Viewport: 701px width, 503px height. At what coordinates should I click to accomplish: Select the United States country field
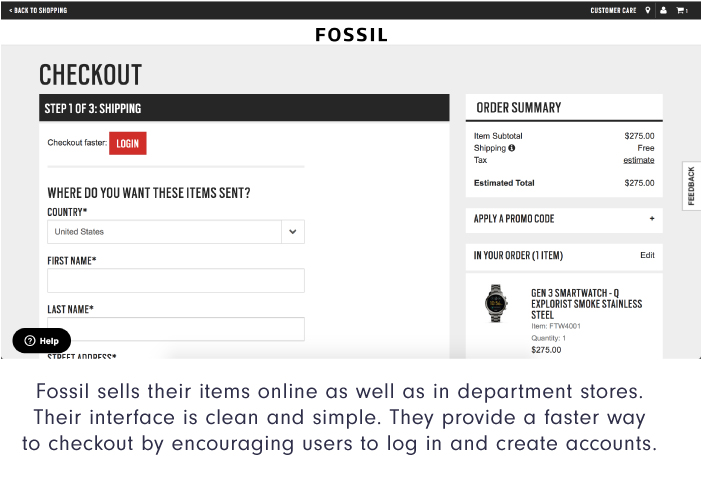click(x=176, y=232)
